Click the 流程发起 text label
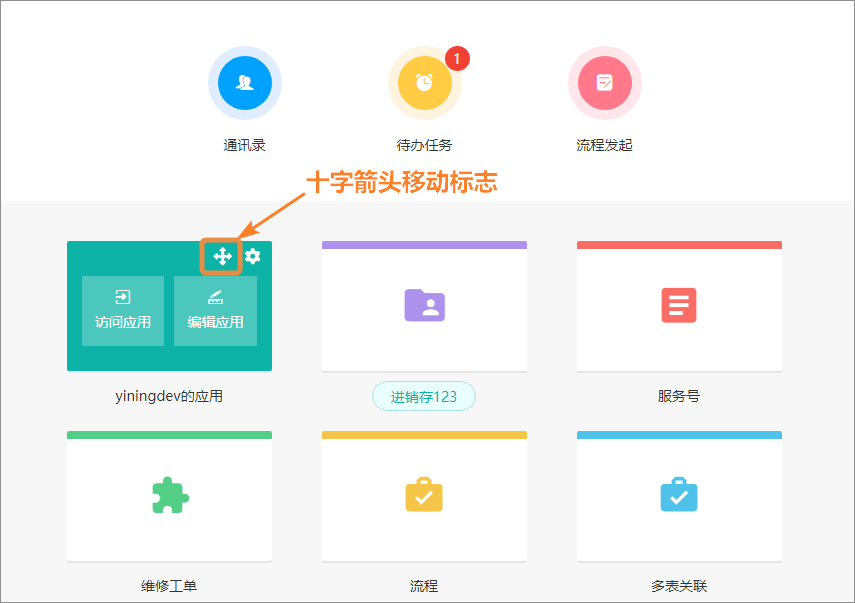This screenshot has height=603, width=855. click(x=604, y=145)
